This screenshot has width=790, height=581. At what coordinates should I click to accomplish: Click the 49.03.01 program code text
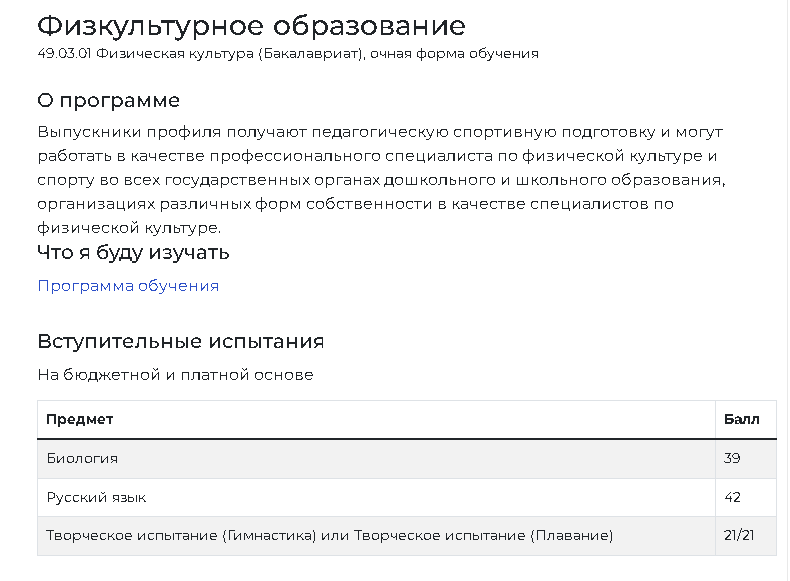[63, 54]
